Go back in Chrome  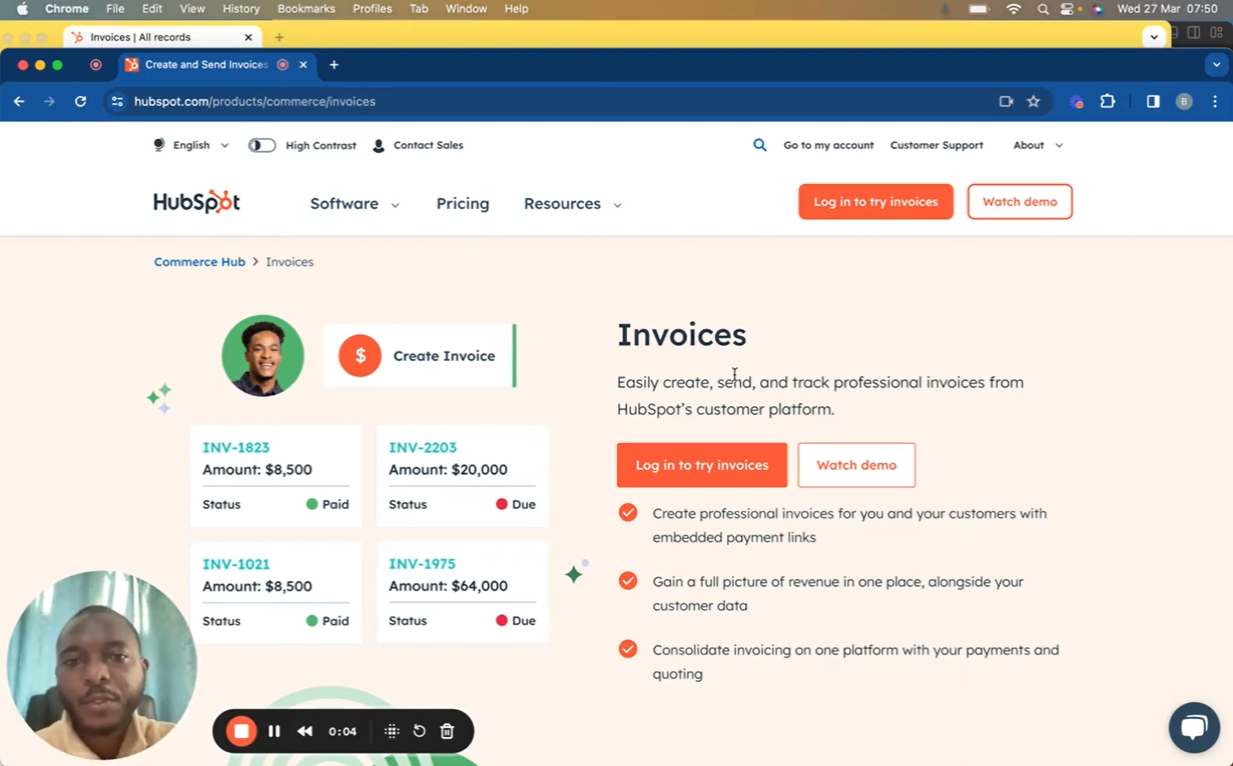[x=19, y=101]
